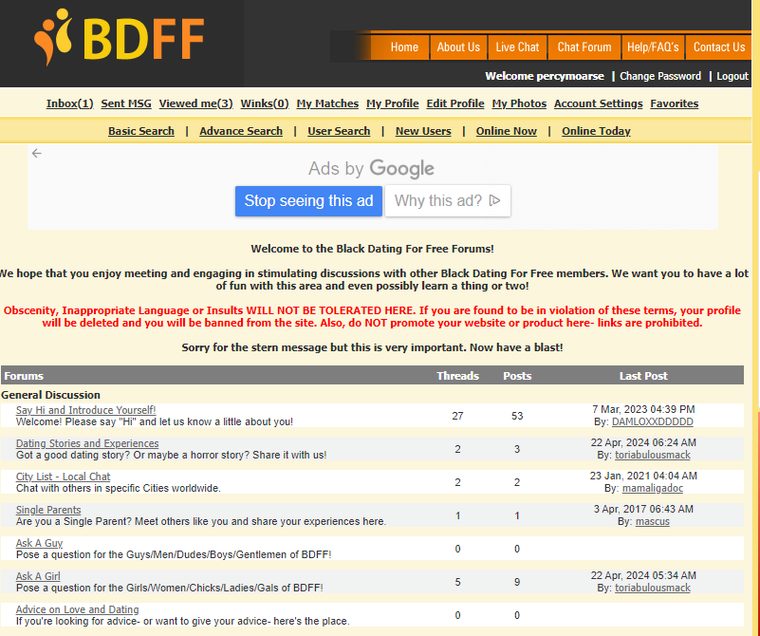This screenshot has width=760, height=636.
Task: Open Say Hi and Introduce Yourself forum
Action: (x=86, y=410)
